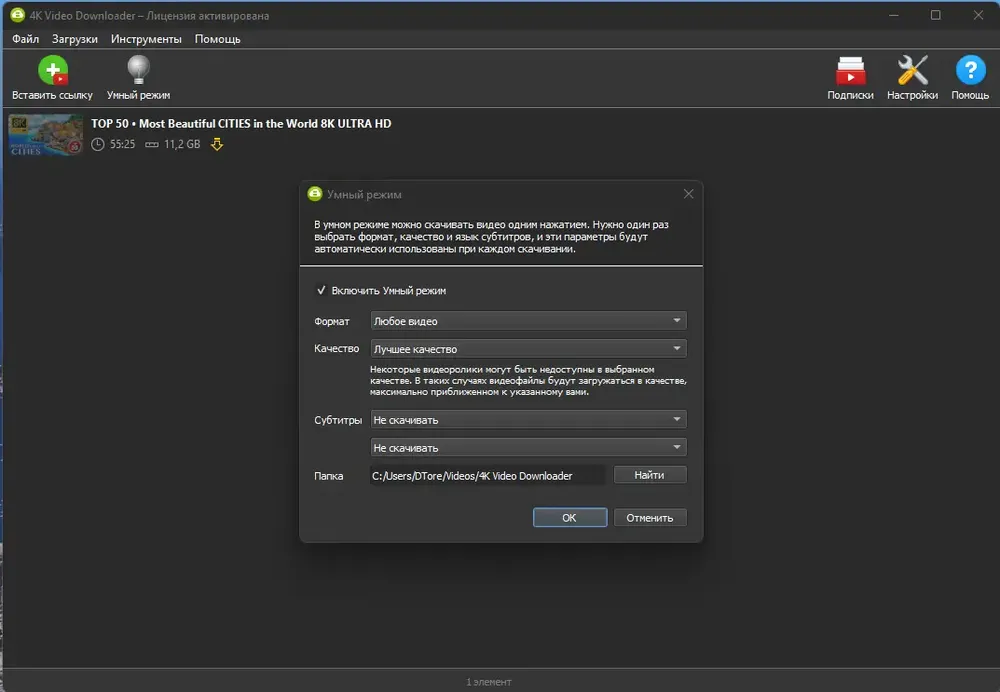Expand the Качество dropdown showing Лучшее качество
Image resolution: width=1000 pixels, height=692 pixels.
coord(528,349)
